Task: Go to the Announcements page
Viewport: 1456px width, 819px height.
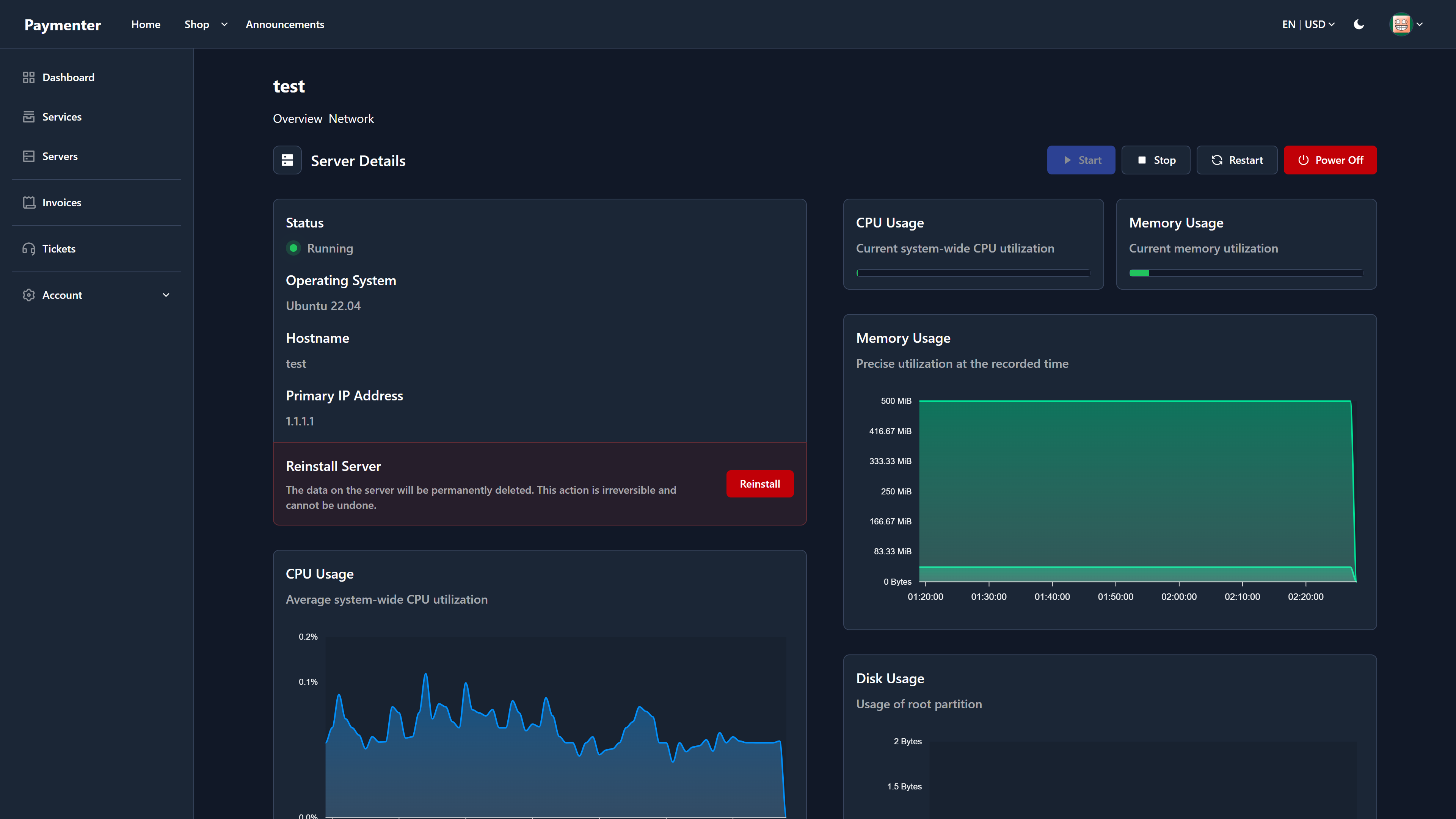Action: point(285,24)
